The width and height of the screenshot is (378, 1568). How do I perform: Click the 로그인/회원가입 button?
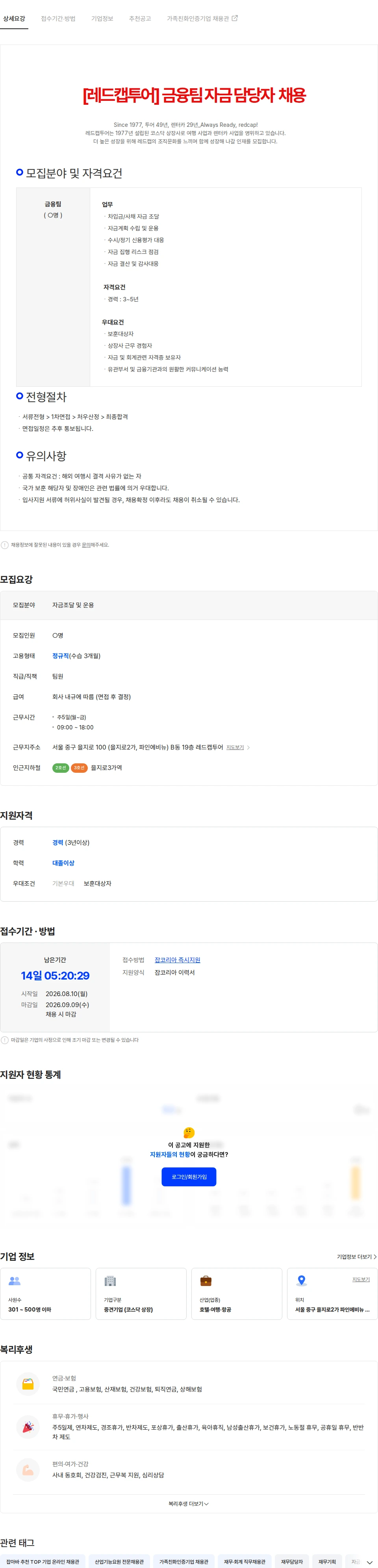[x=189, y=1177]
